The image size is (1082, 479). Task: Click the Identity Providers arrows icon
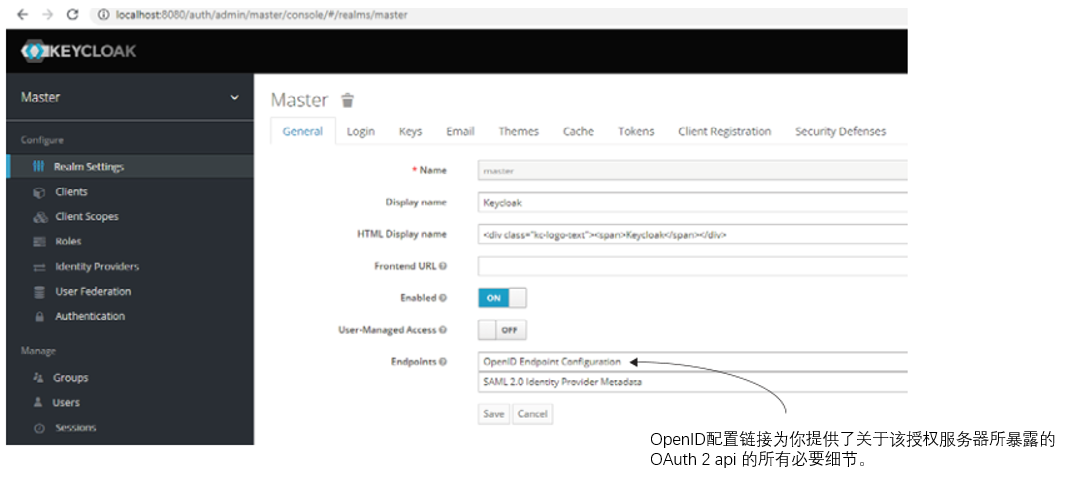point(39,267)
